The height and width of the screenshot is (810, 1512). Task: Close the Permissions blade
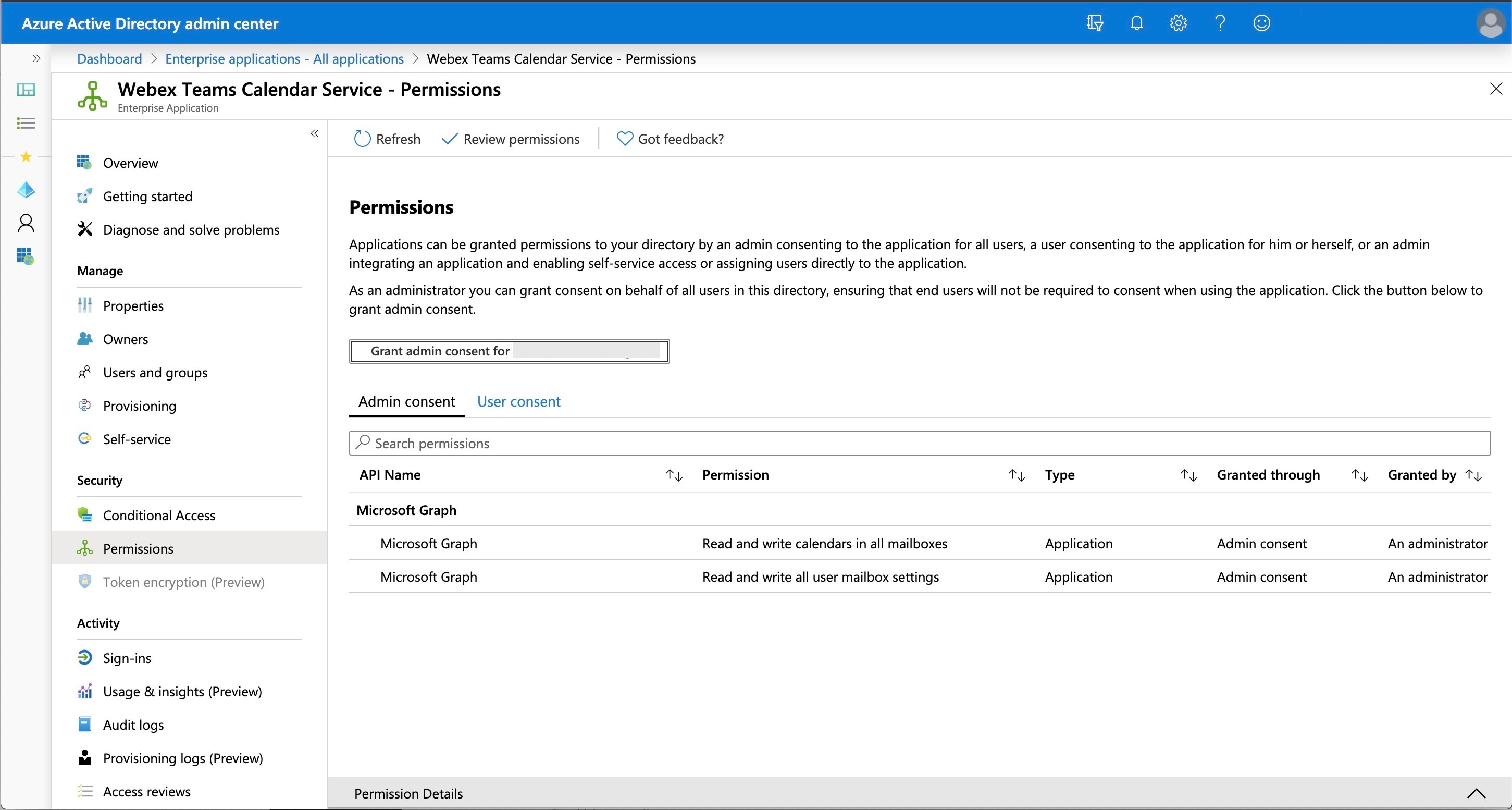(x=1496, y=89)
